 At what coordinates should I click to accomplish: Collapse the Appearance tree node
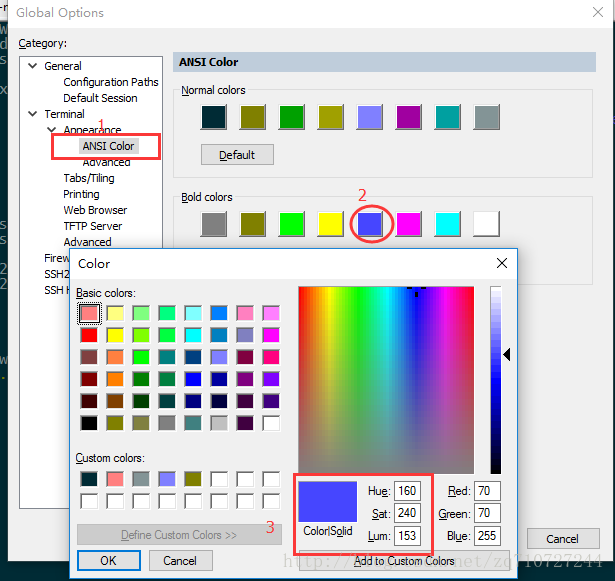coord(51,130)
